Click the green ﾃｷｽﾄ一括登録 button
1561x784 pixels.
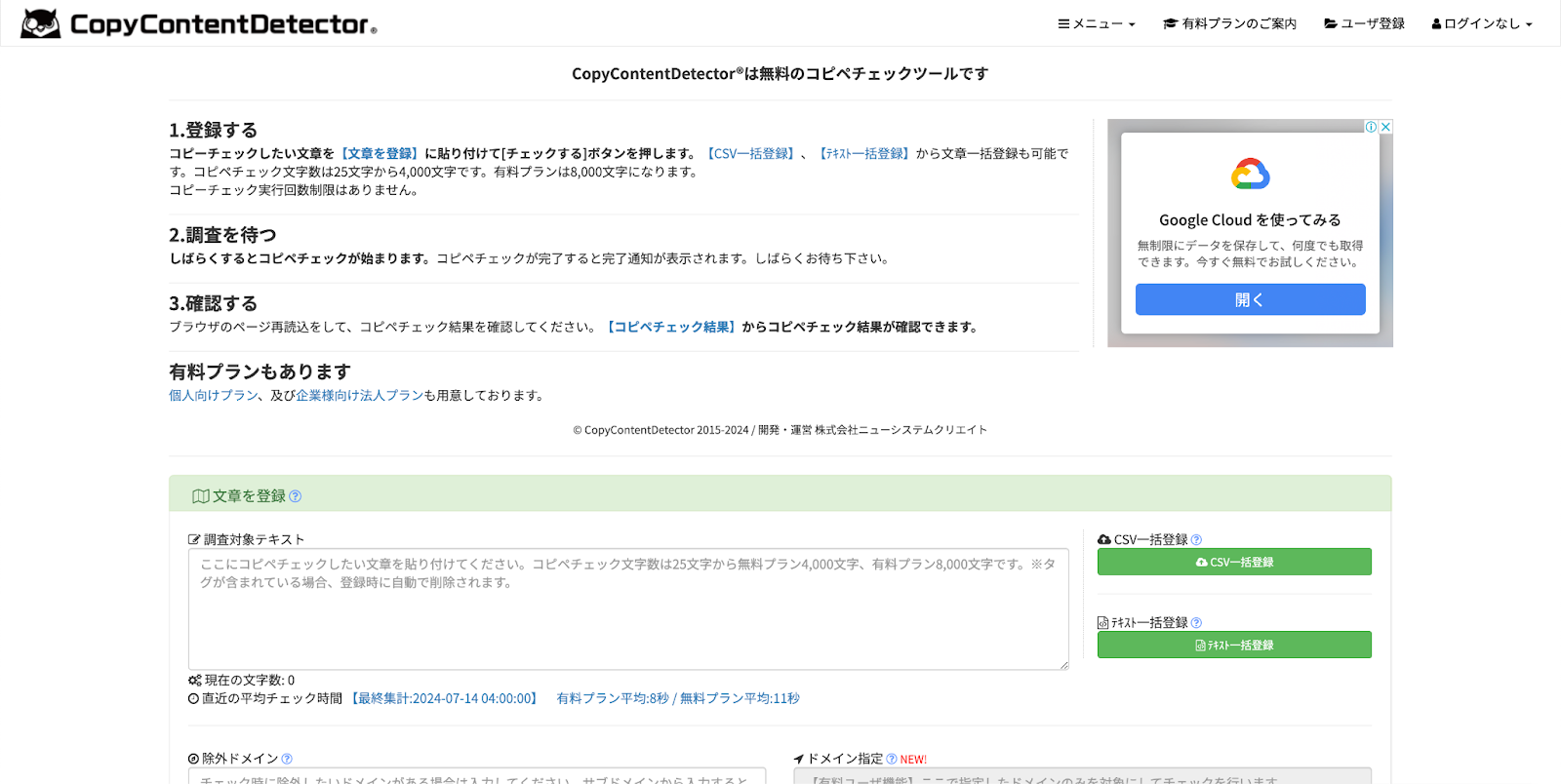(1234, 645)
